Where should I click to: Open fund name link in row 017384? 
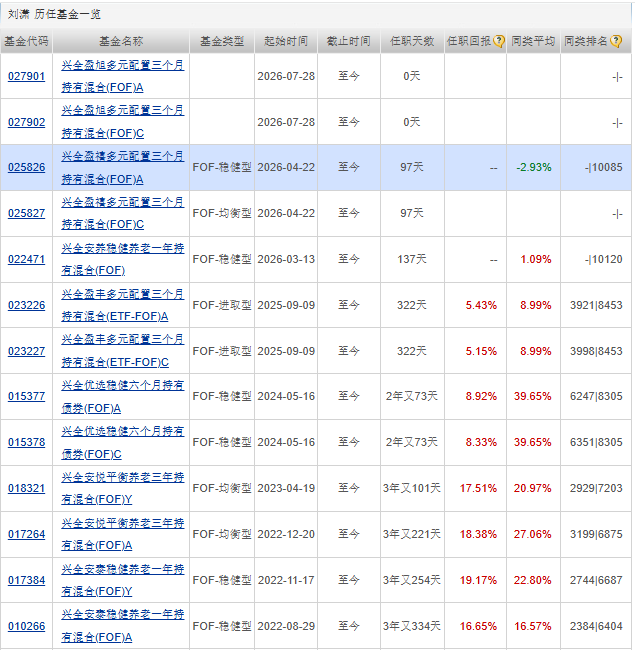click(x=123, y=580)
